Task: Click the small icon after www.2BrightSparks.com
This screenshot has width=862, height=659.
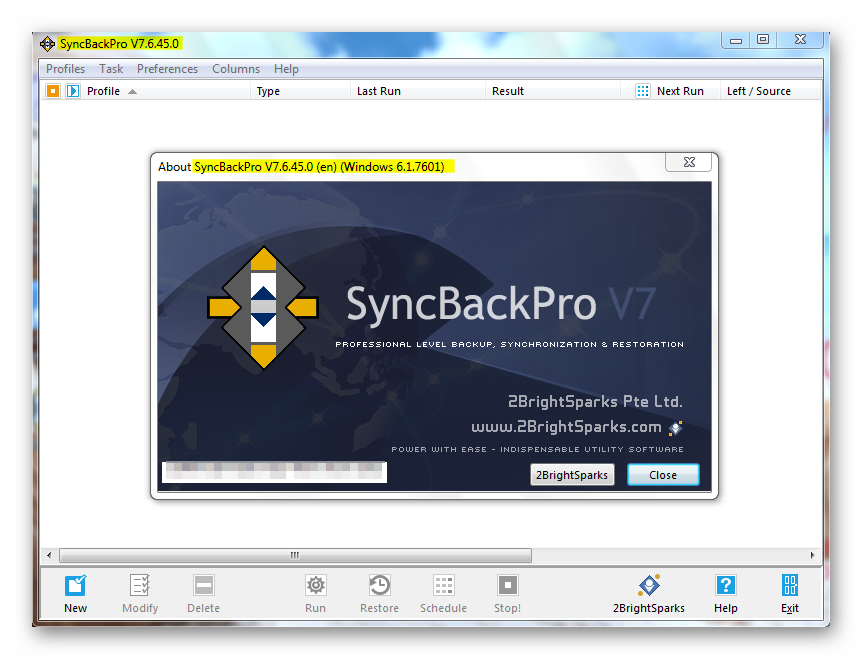Action: (676, 427)
